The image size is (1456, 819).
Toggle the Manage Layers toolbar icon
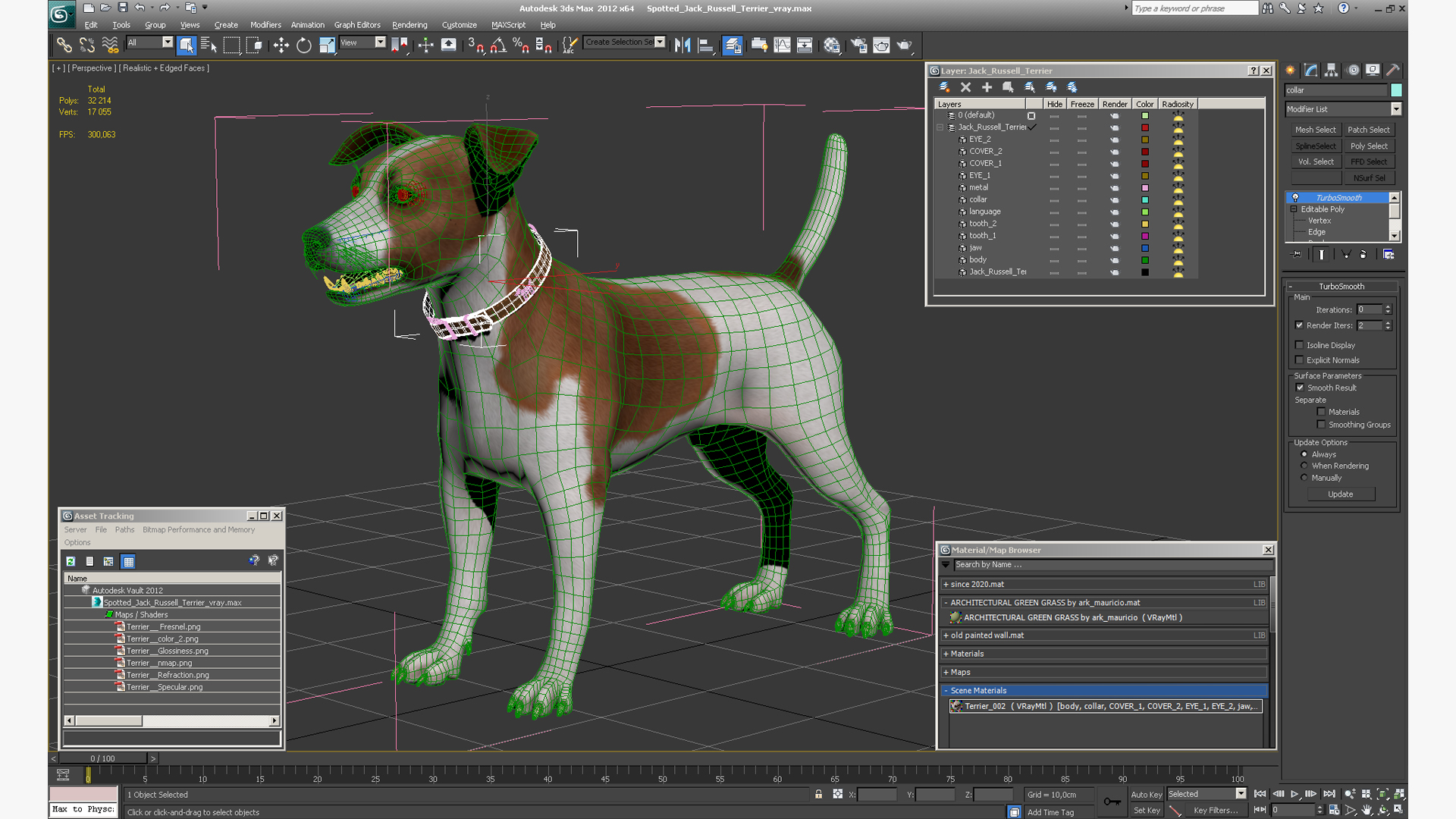click(733, 45)
